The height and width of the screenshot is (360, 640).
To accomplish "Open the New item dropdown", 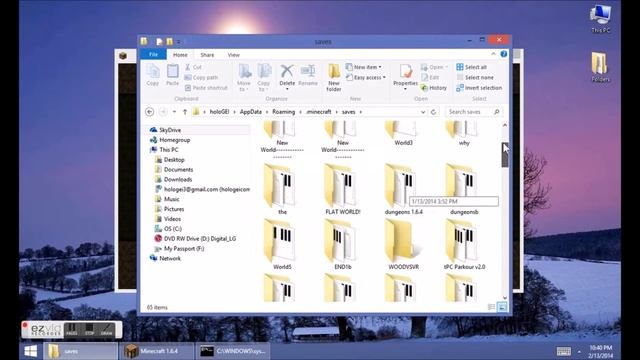I will [x=363, y=67].
